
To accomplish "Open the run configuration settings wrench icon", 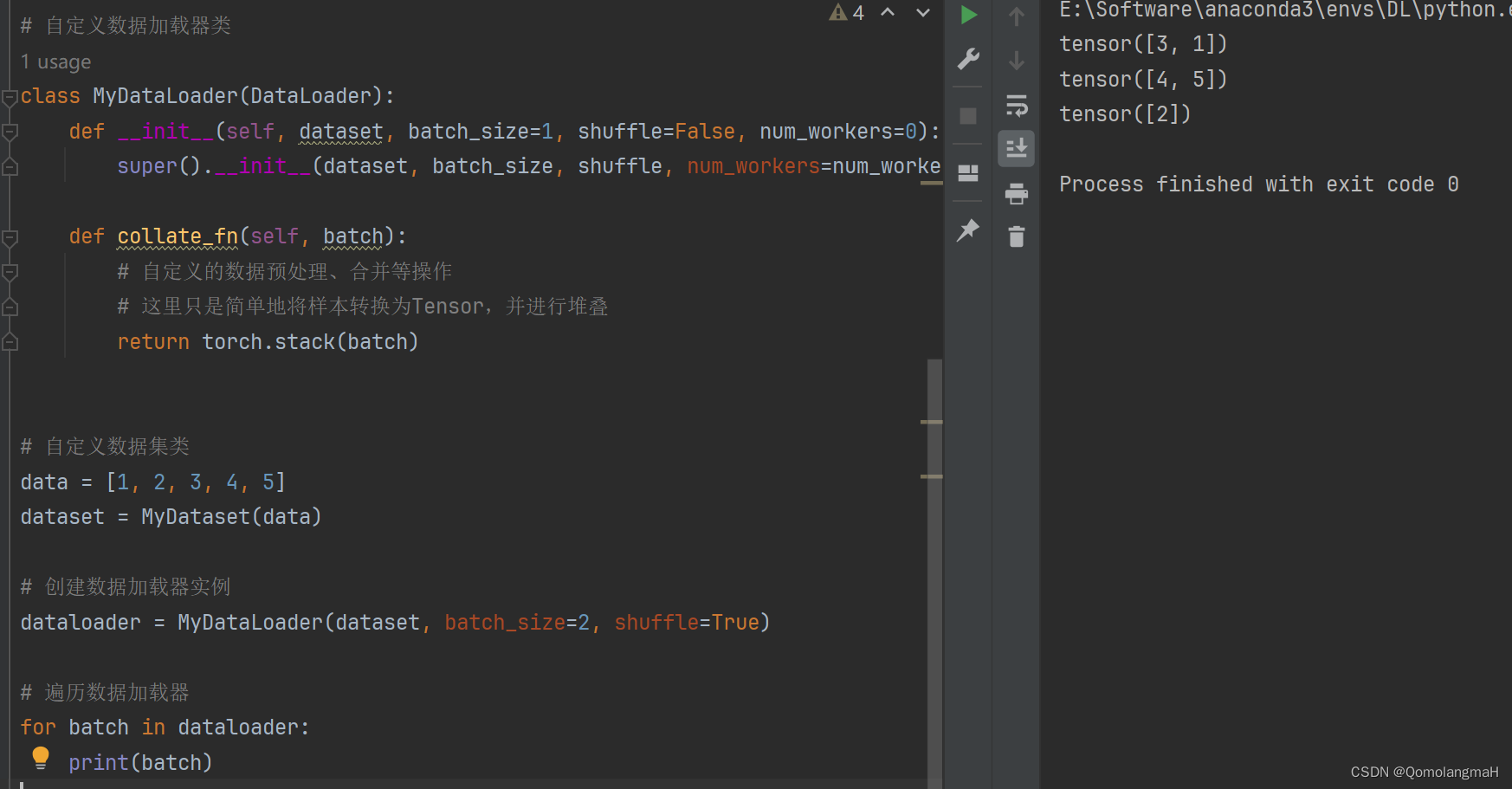I will point(967,59).
